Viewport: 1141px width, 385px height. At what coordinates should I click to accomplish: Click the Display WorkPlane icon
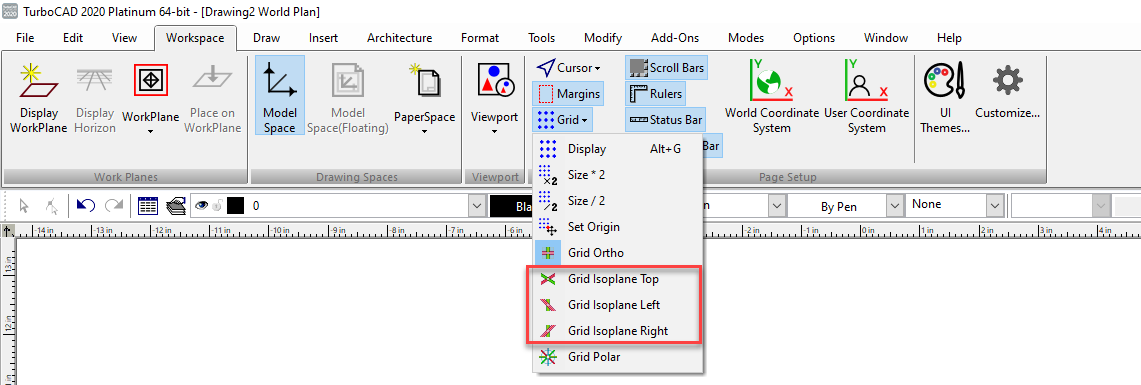tap(39, 80)
